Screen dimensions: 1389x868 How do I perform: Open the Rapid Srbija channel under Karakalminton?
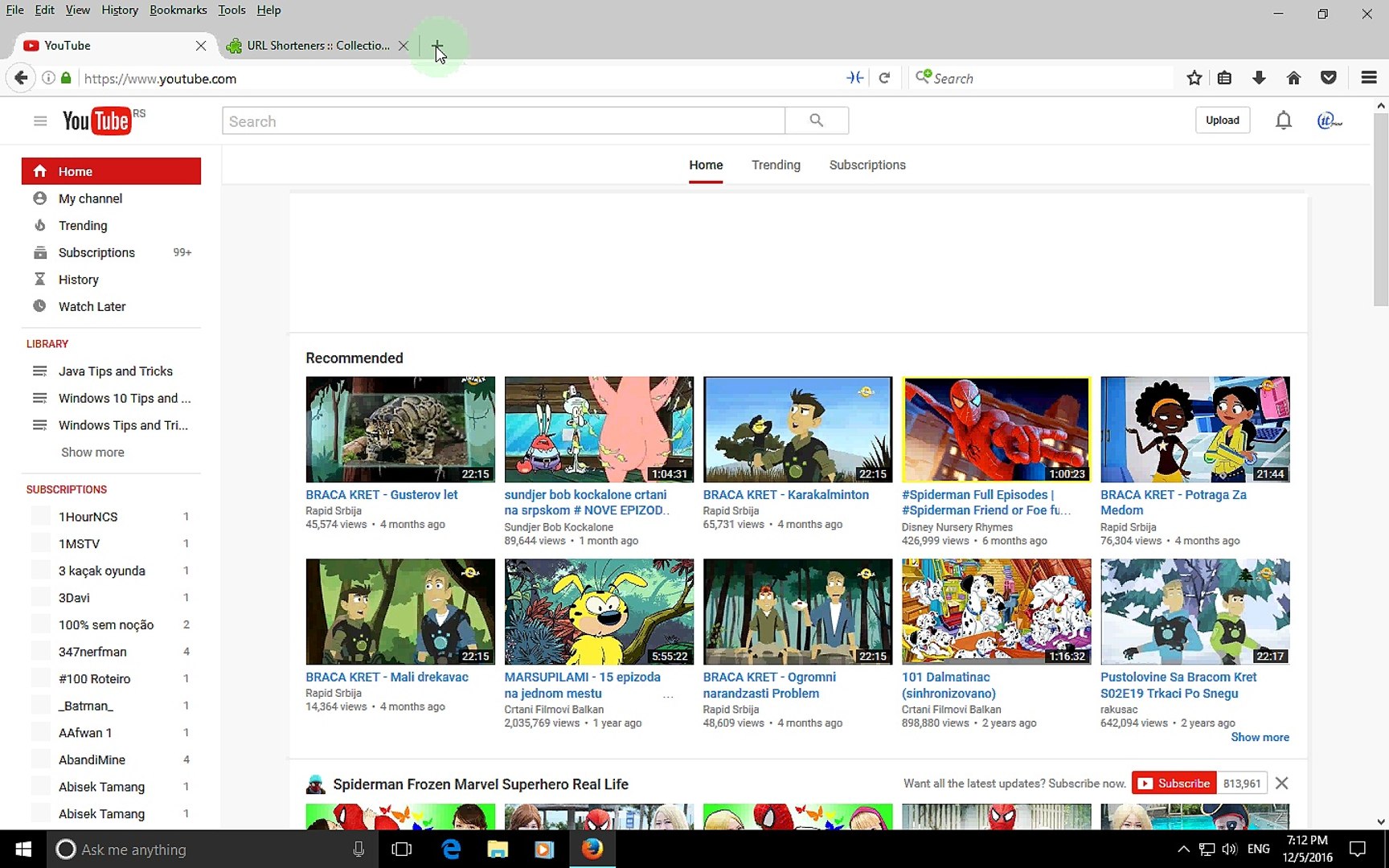point(731,510)
